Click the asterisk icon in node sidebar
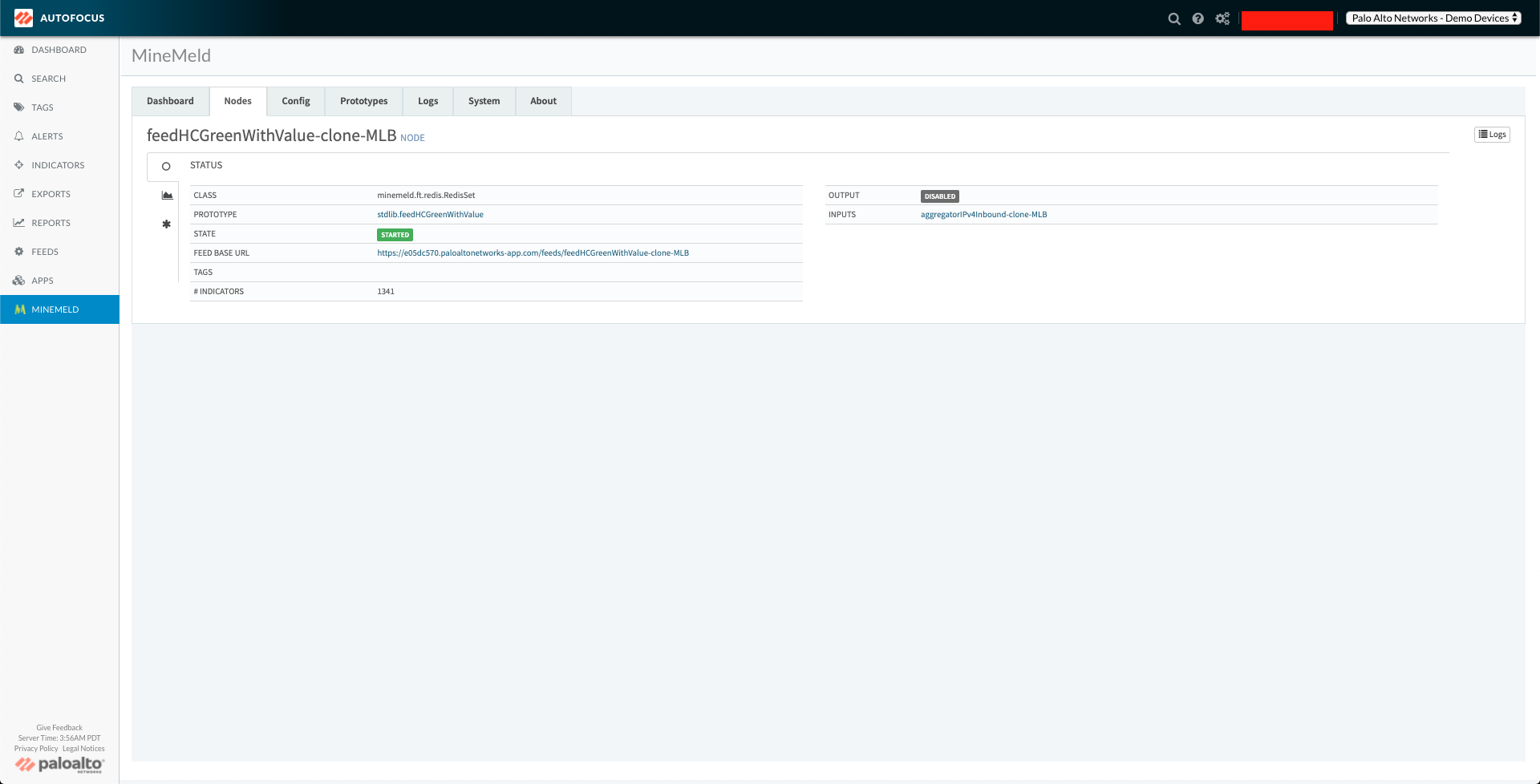The width and height of the screenshot is (1540, 784). point(167,224)
